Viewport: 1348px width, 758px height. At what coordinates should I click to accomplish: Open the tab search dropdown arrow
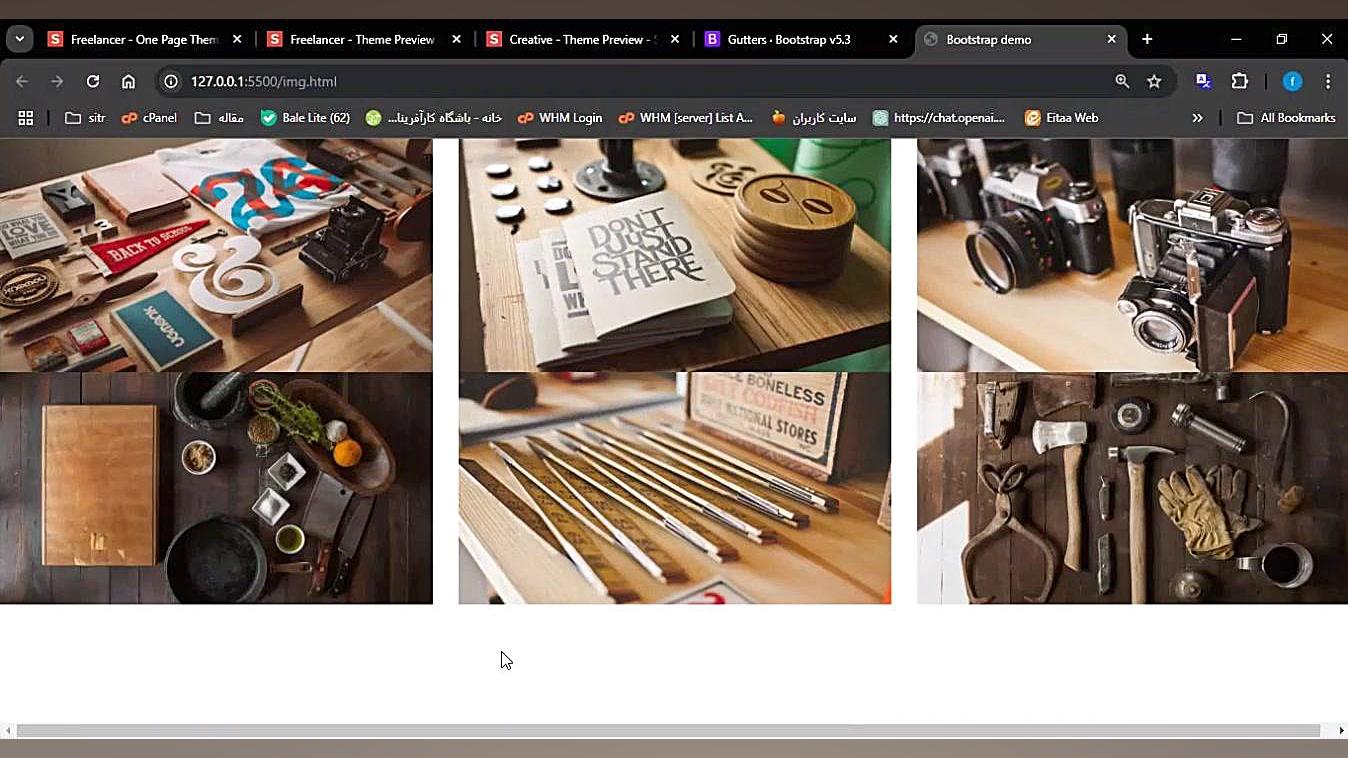(x=20, y=39)
